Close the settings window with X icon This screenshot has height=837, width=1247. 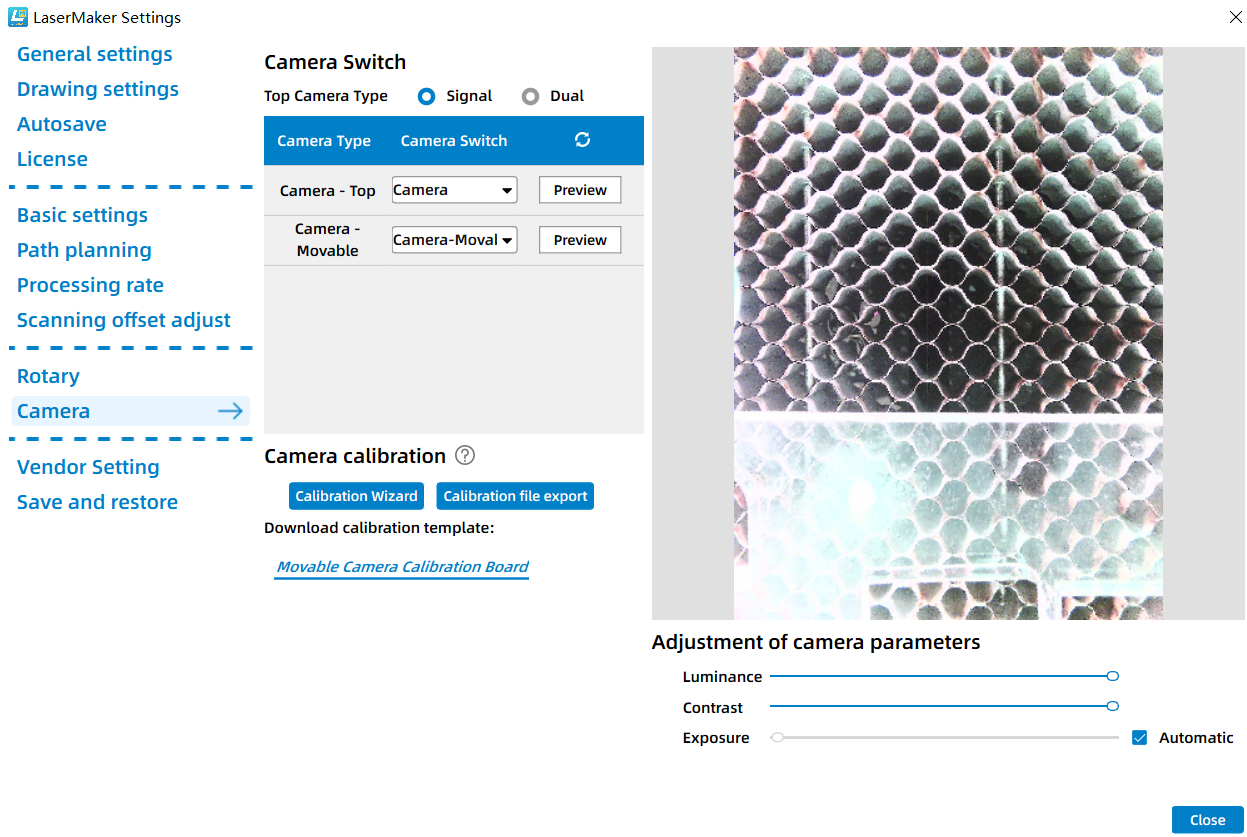[1234, 16]
